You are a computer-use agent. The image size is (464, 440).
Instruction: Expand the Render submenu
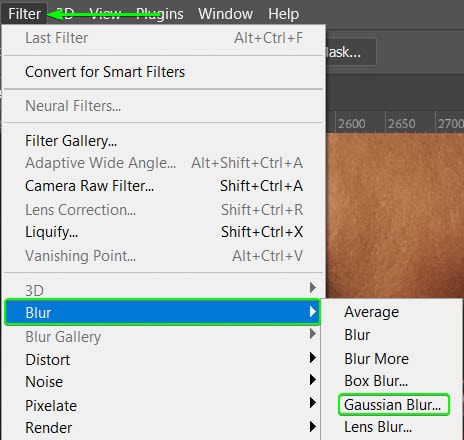[163, 428]
